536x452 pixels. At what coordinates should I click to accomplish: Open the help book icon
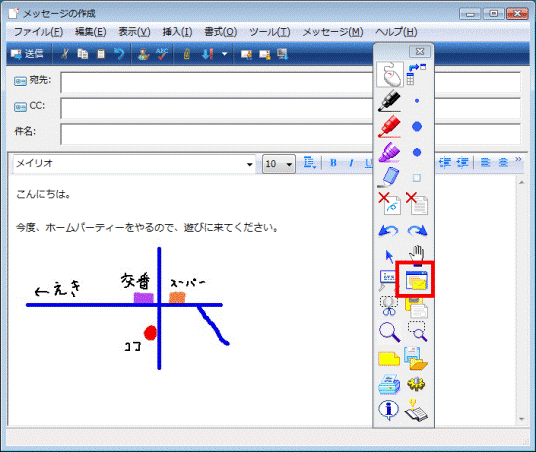[416, 410]
